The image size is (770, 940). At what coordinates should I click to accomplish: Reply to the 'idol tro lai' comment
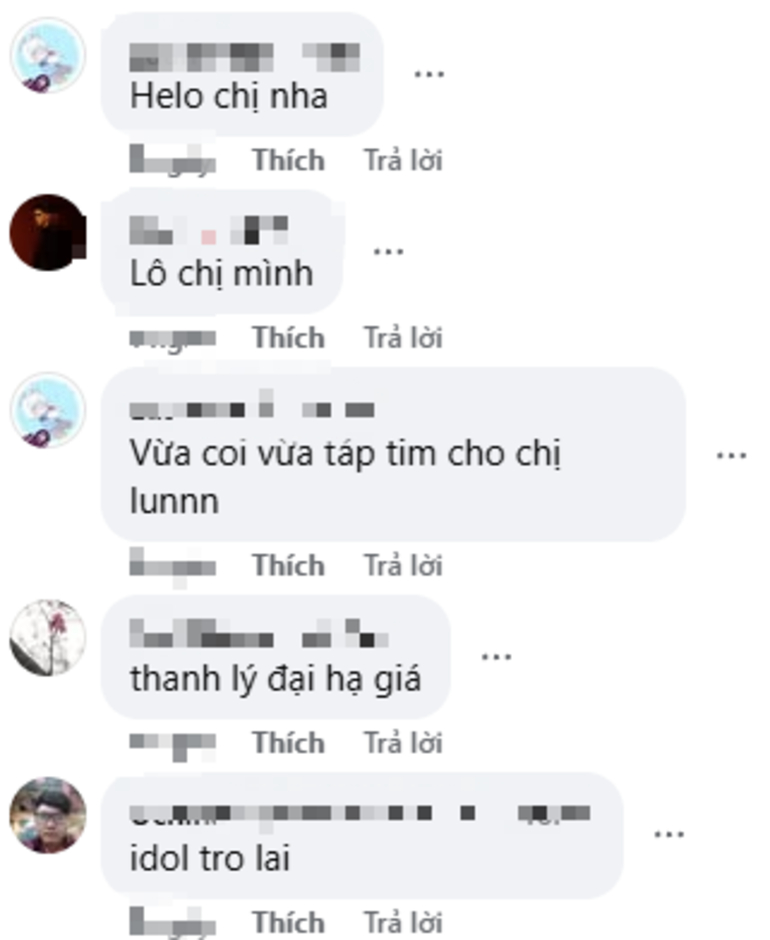(404, 922)
